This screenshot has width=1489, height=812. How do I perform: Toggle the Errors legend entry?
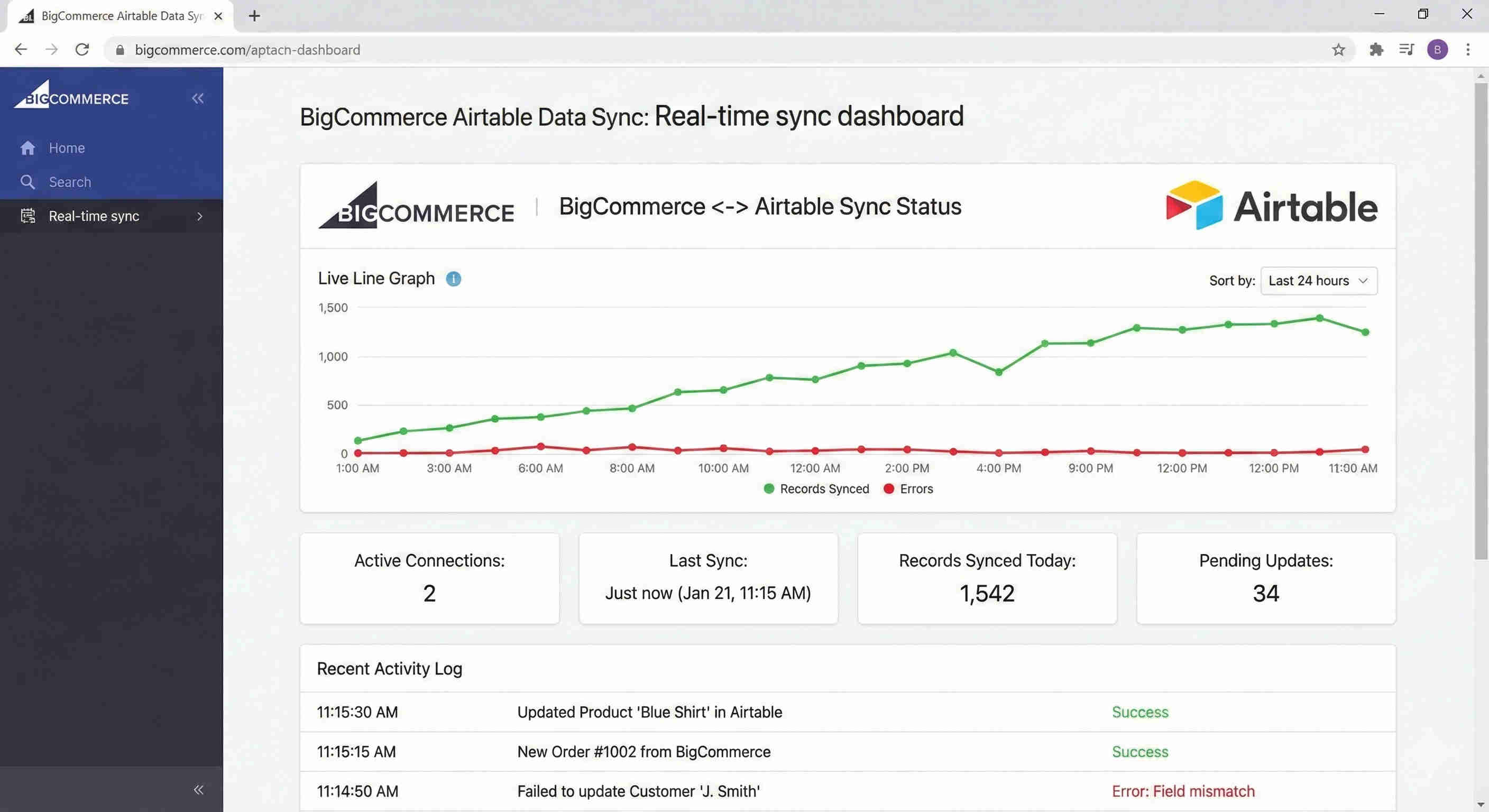(x=908, y=489)
